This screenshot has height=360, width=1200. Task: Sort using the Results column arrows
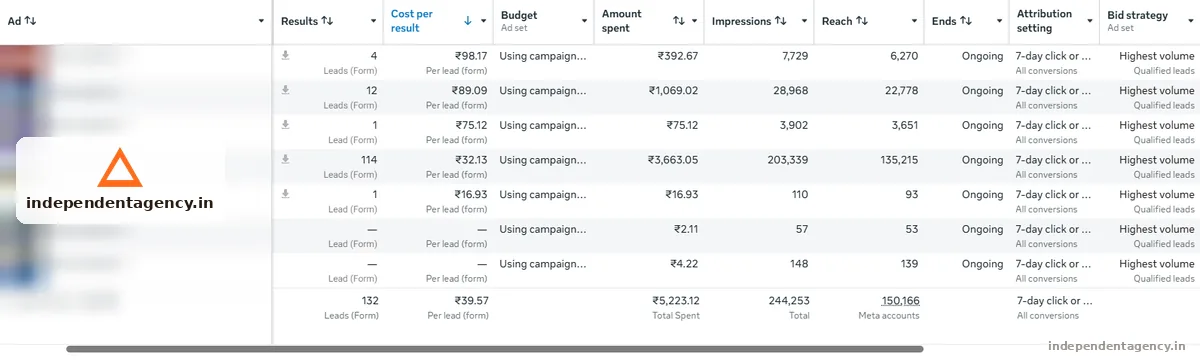click(327, 21)
